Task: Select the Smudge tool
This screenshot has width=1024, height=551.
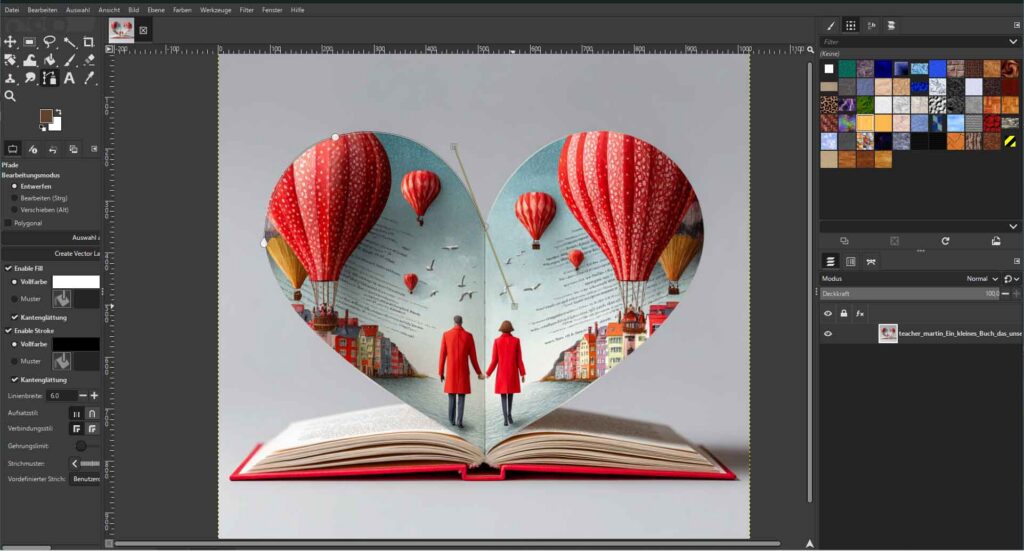Action: point(29,78)
